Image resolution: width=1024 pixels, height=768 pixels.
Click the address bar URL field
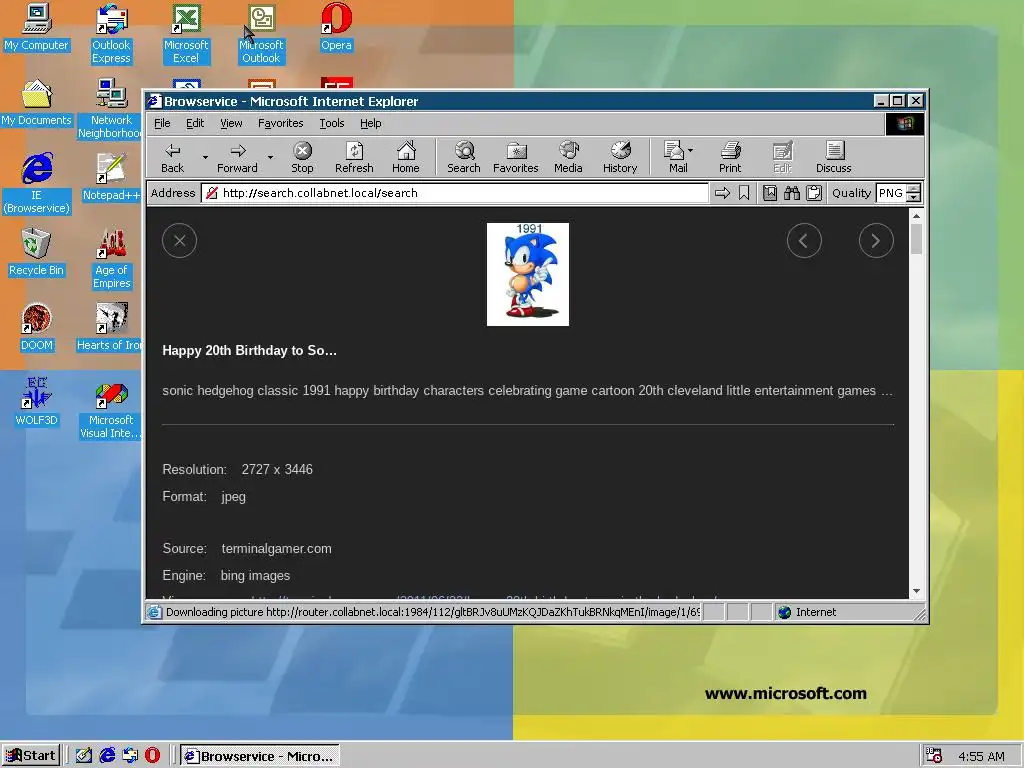(x=455, y=193)
